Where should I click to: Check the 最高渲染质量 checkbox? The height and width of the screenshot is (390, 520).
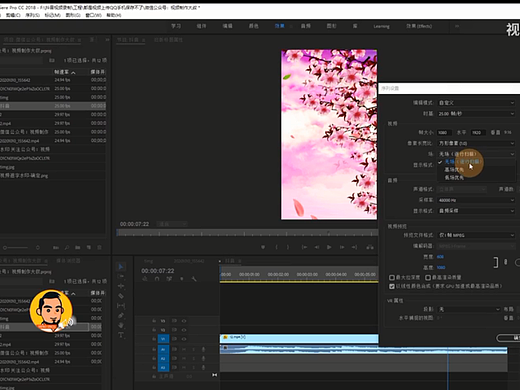[428, 277]
